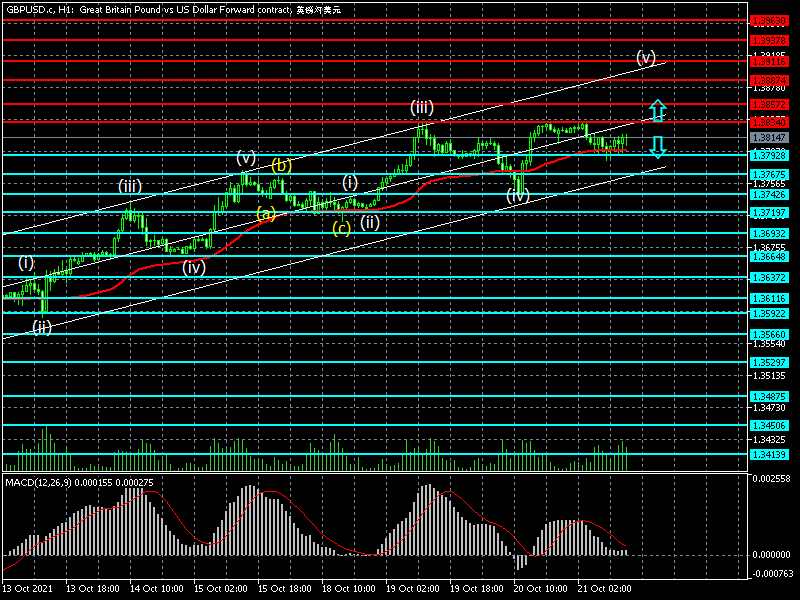
Task: Click the 13 Oct 2021 date label
Action: (x=29, y=590)
